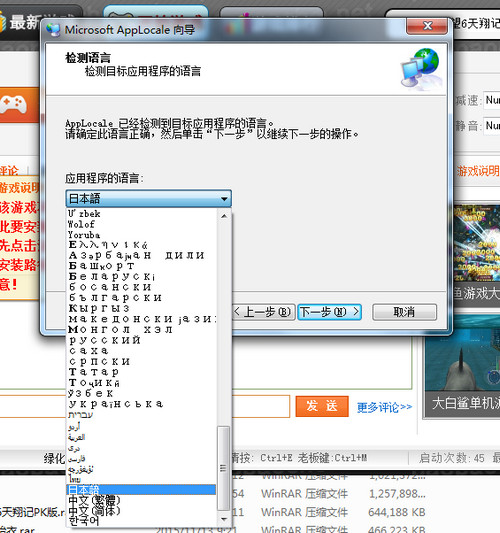Click the 取消 cancel button
Screen dimensions: 500x533
point(404,312)
